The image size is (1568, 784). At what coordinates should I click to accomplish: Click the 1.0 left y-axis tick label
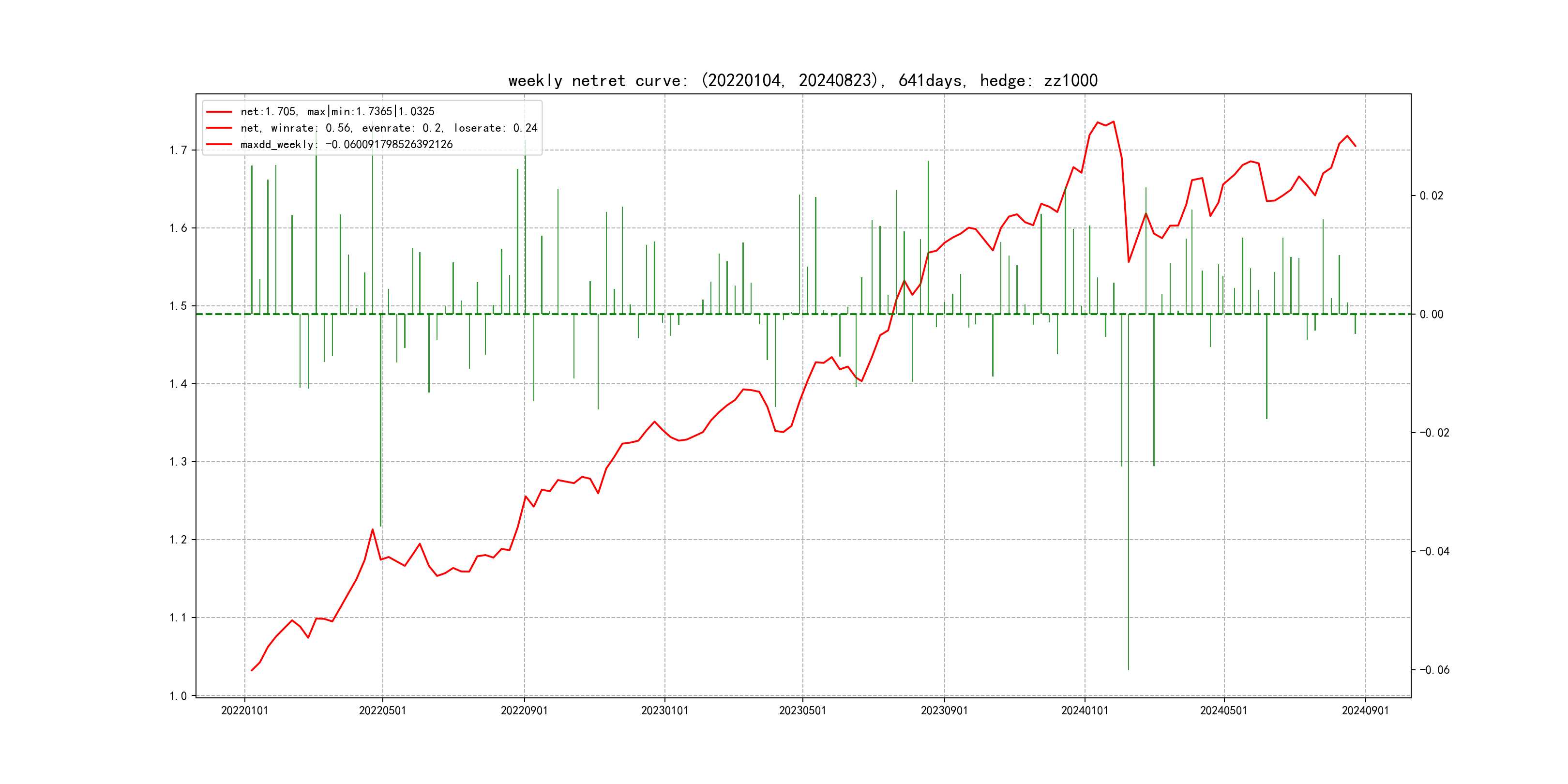click(179, 696)
